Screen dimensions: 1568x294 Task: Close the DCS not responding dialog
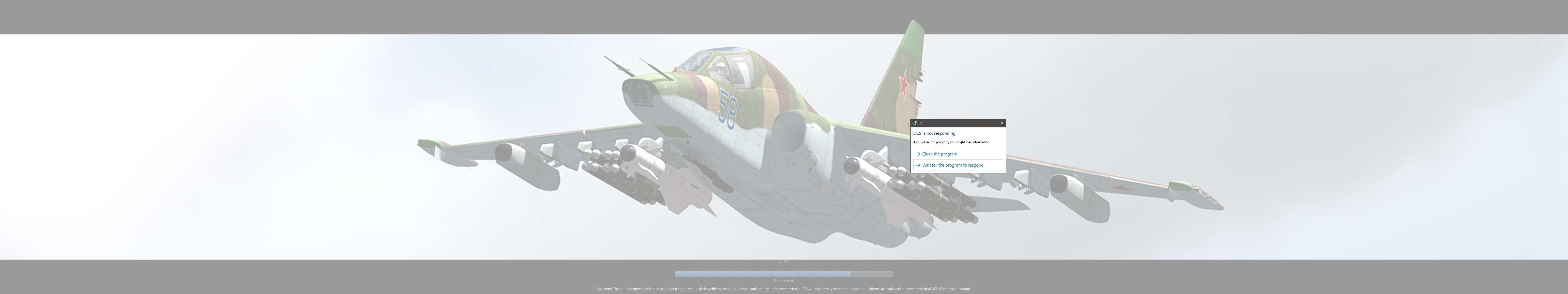(1001, 123)
